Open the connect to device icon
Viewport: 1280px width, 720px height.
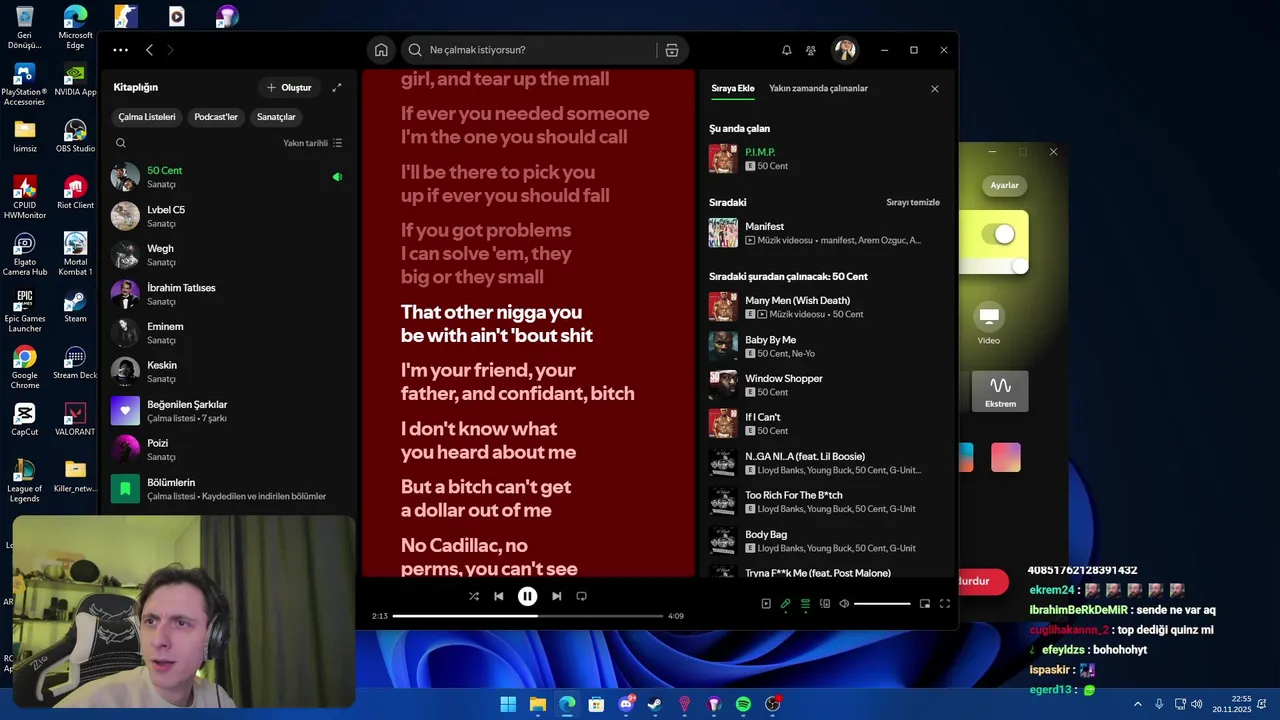pos(825,604)
